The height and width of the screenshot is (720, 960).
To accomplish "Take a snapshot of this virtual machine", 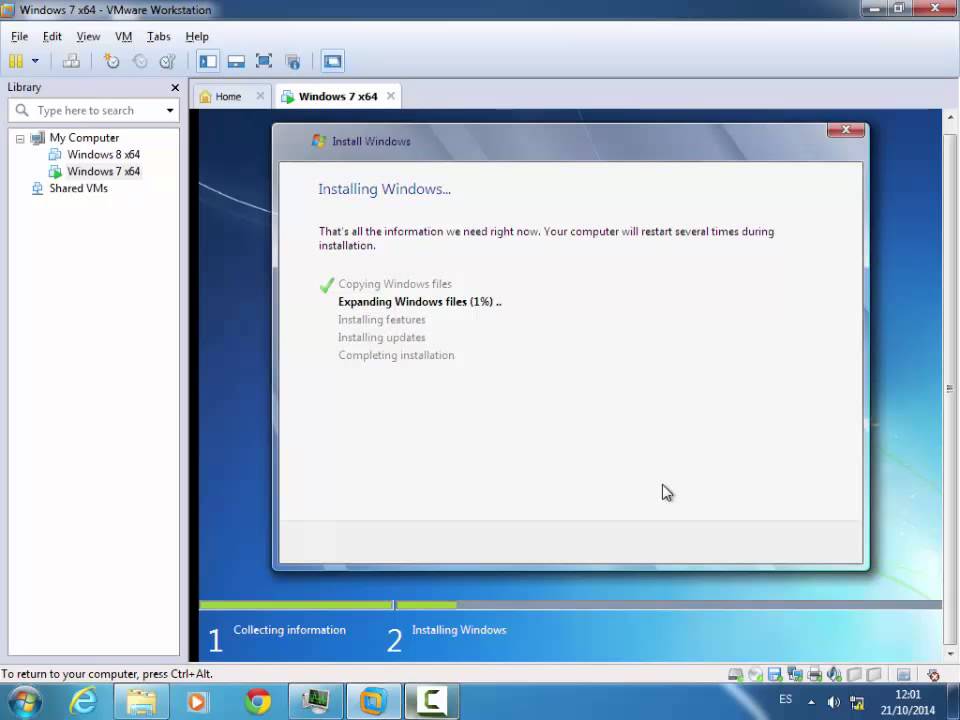I will click(x=111, y=61).
